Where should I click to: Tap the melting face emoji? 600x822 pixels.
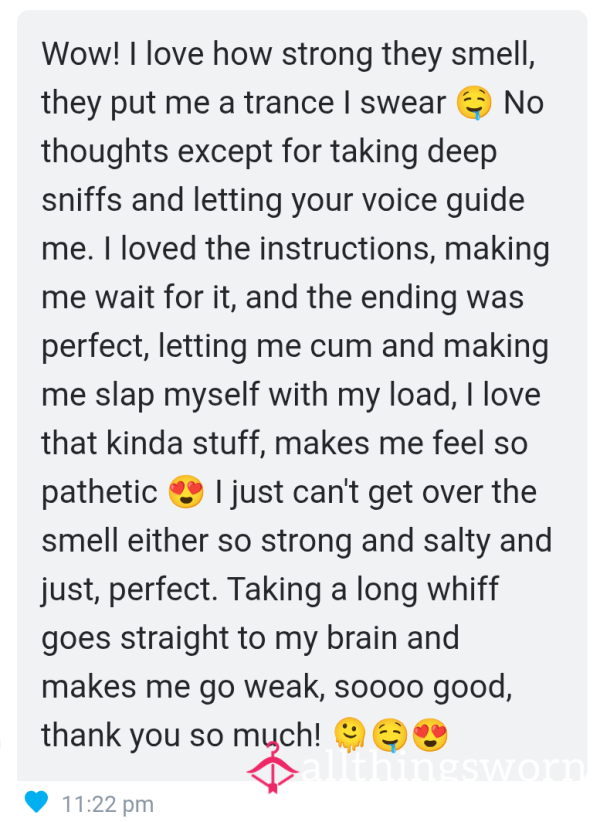tap(350, 736)
